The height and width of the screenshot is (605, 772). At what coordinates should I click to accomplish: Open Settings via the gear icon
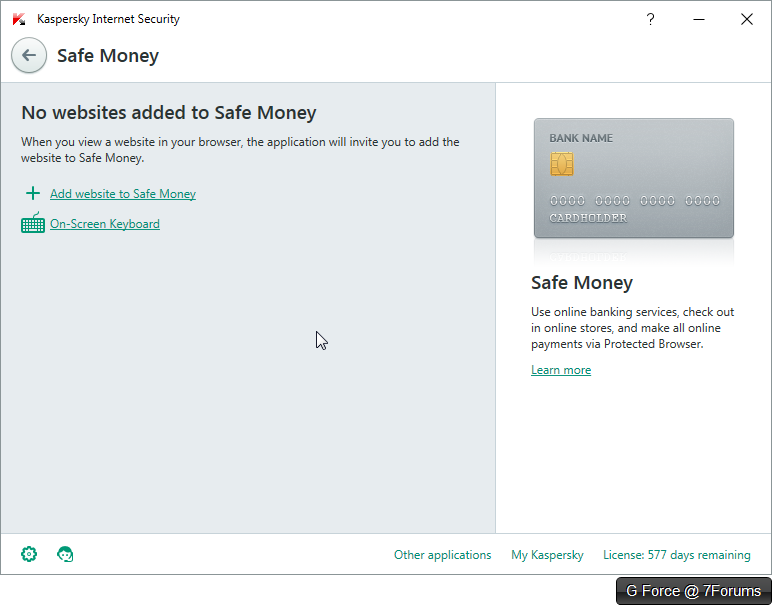(29, 554)
